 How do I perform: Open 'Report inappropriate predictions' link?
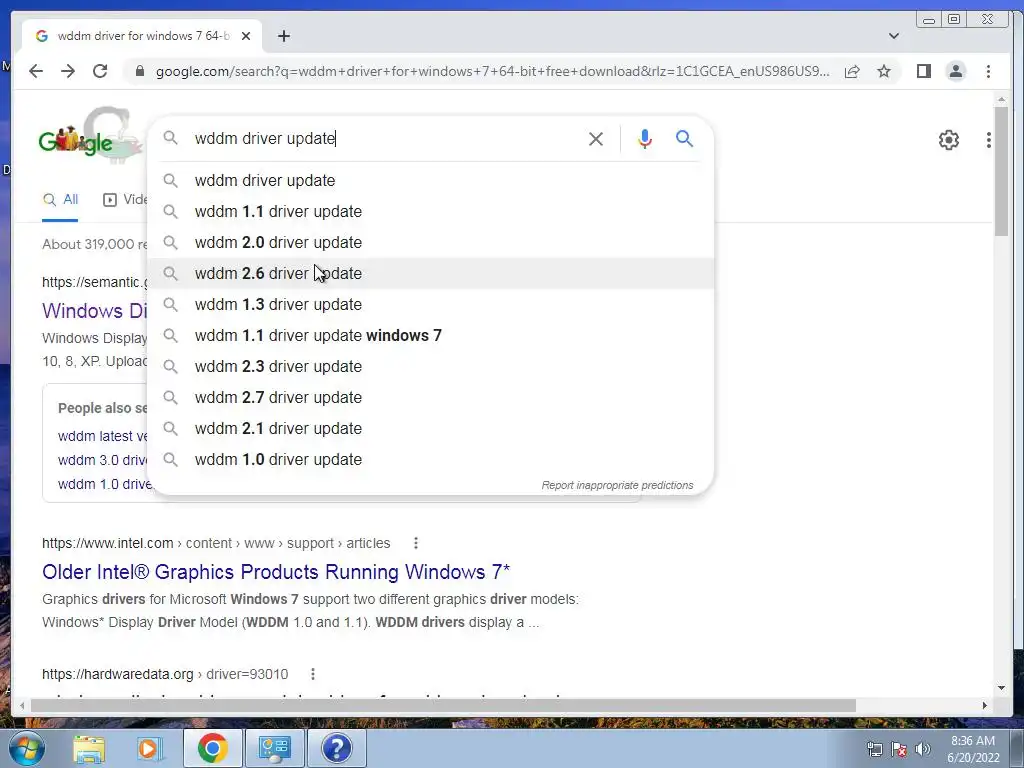617,485
